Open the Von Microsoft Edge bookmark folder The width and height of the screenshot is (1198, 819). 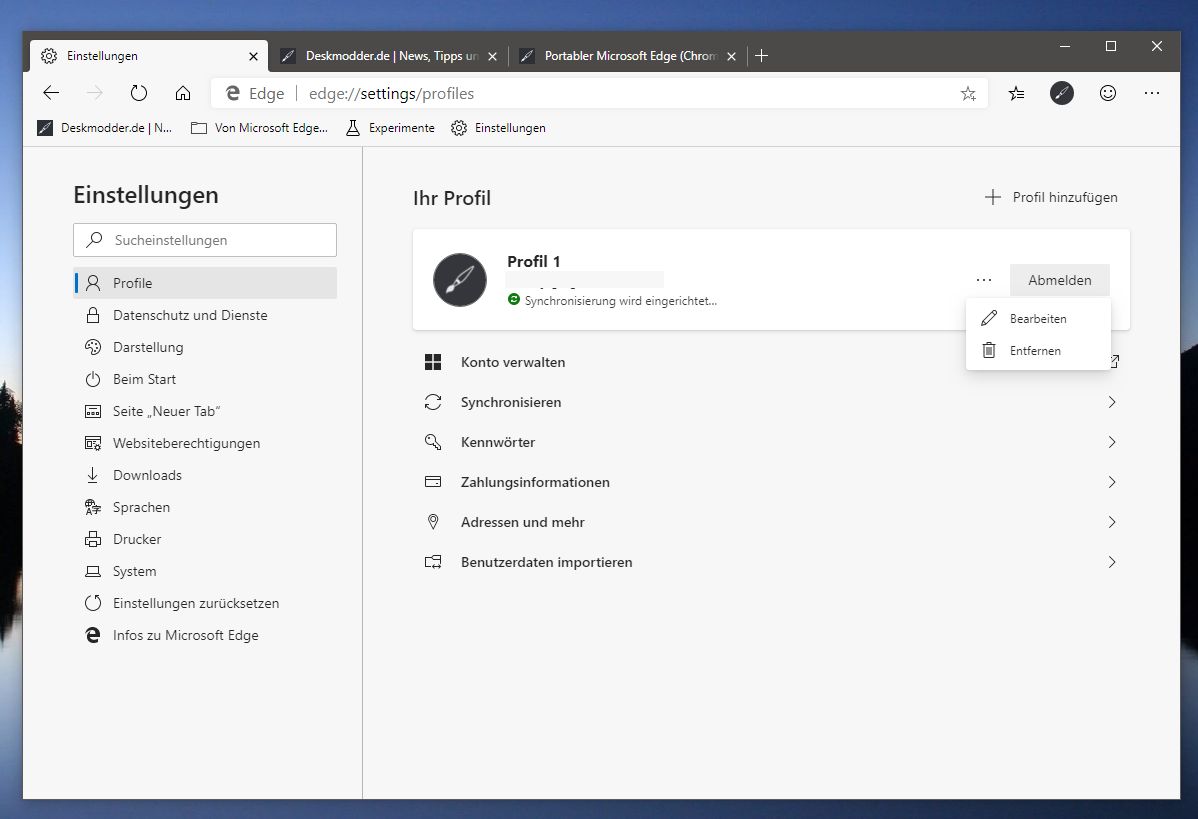(x=259, y=128)
